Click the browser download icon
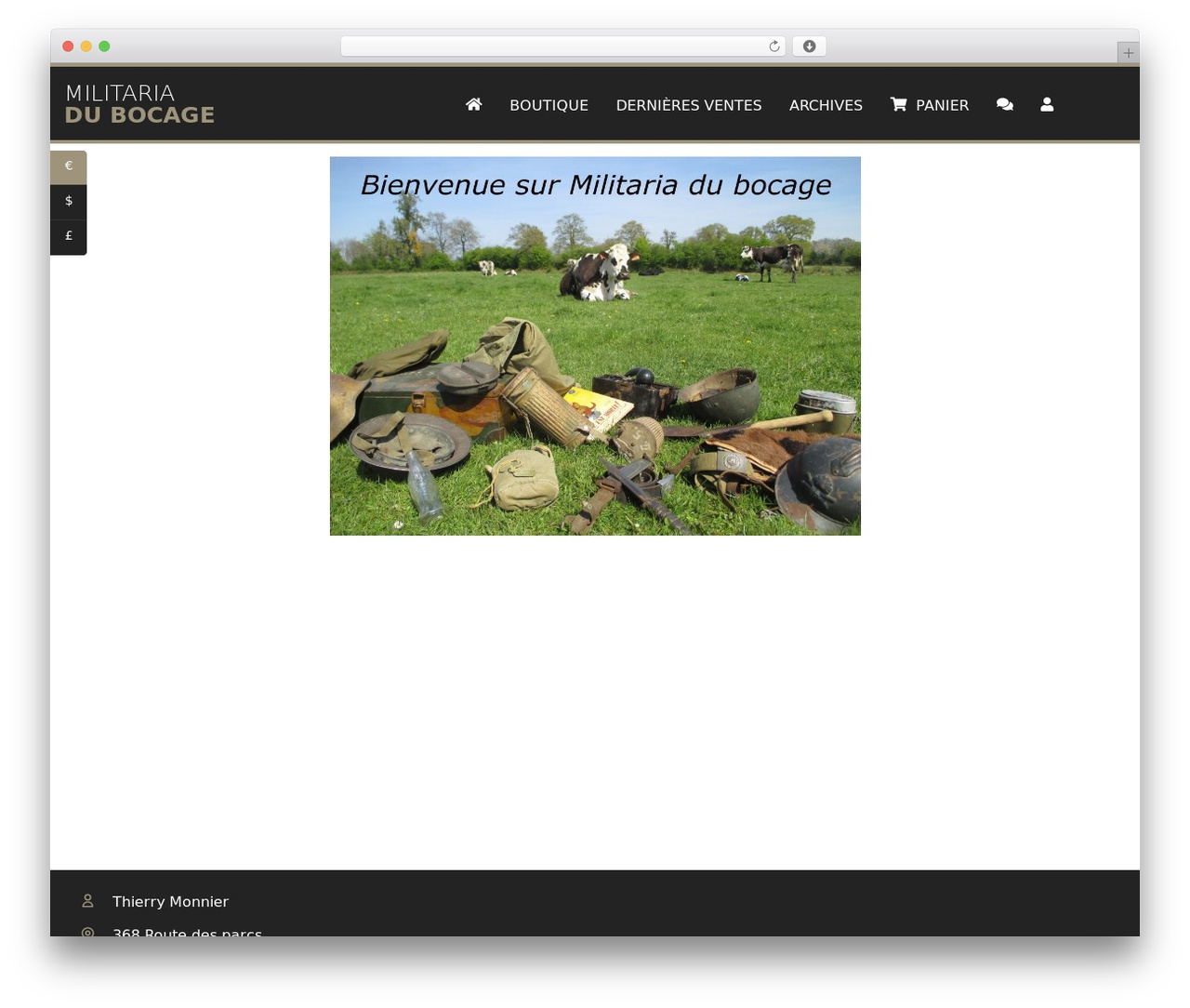 point(809,46)
